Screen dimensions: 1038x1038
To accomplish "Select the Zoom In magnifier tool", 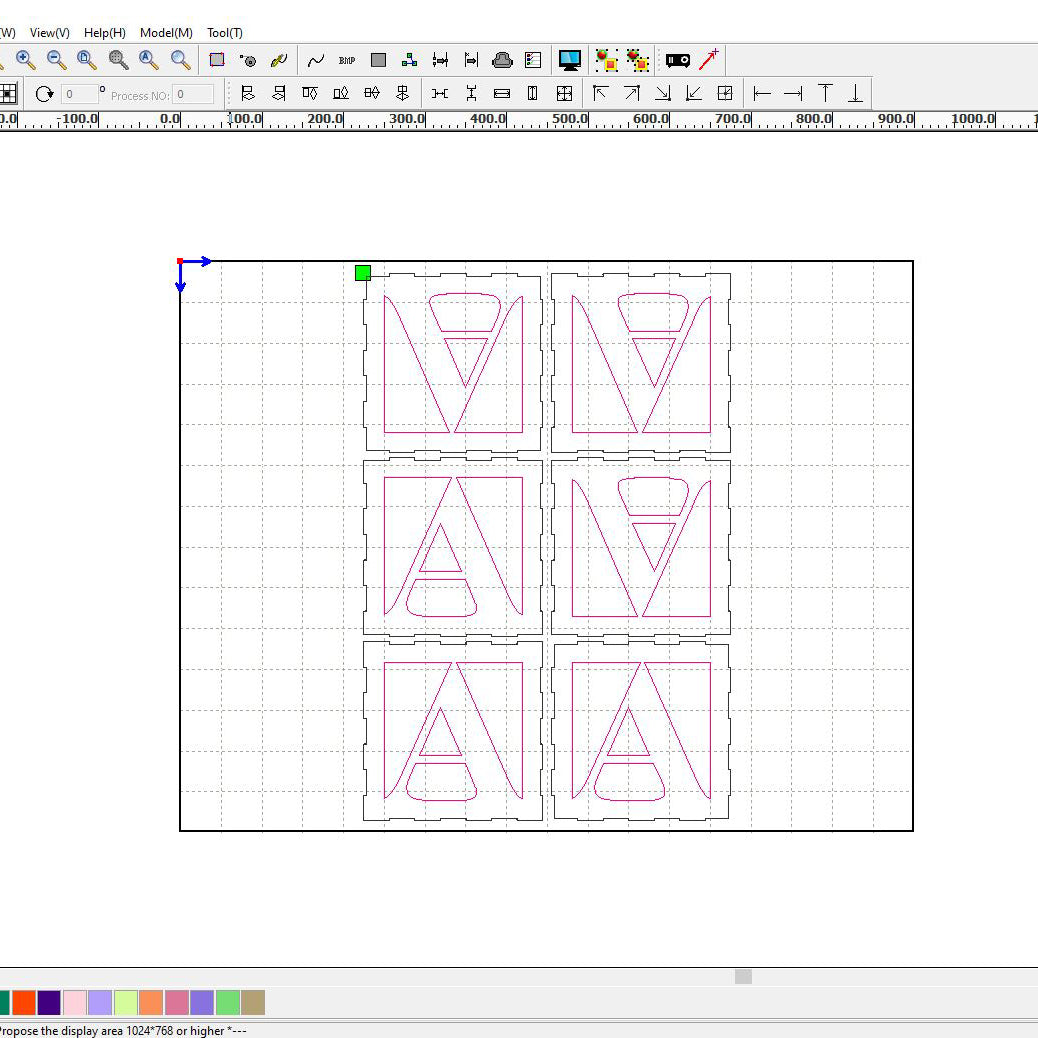I will pyautogui.click(x=25, y=60).
